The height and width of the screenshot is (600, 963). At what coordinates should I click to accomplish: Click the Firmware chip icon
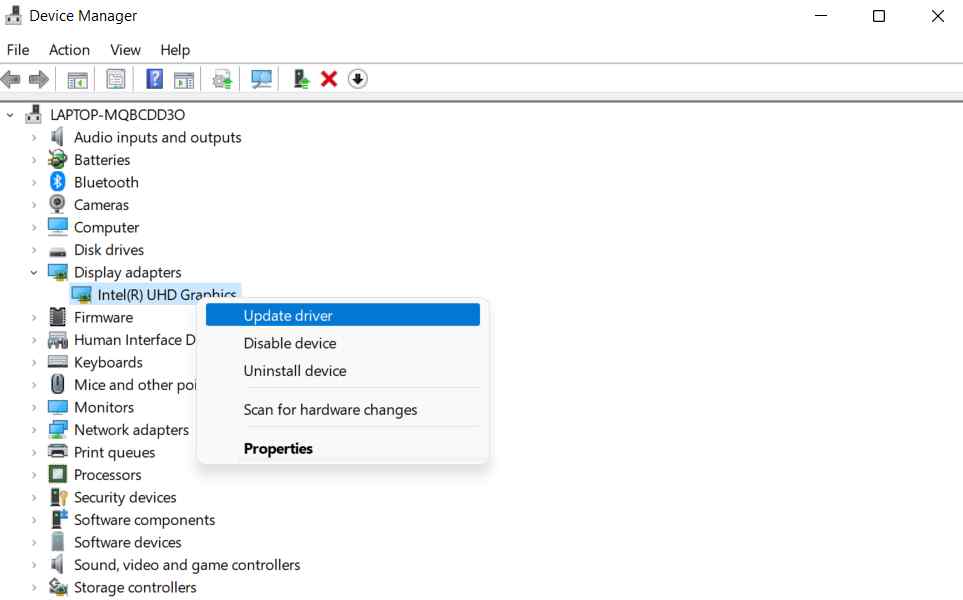tap(58, 317)
